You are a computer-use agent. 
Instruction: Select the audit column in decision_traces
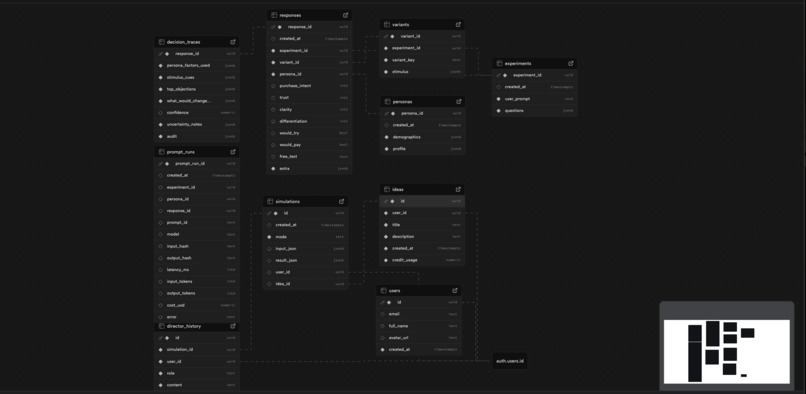197,136
